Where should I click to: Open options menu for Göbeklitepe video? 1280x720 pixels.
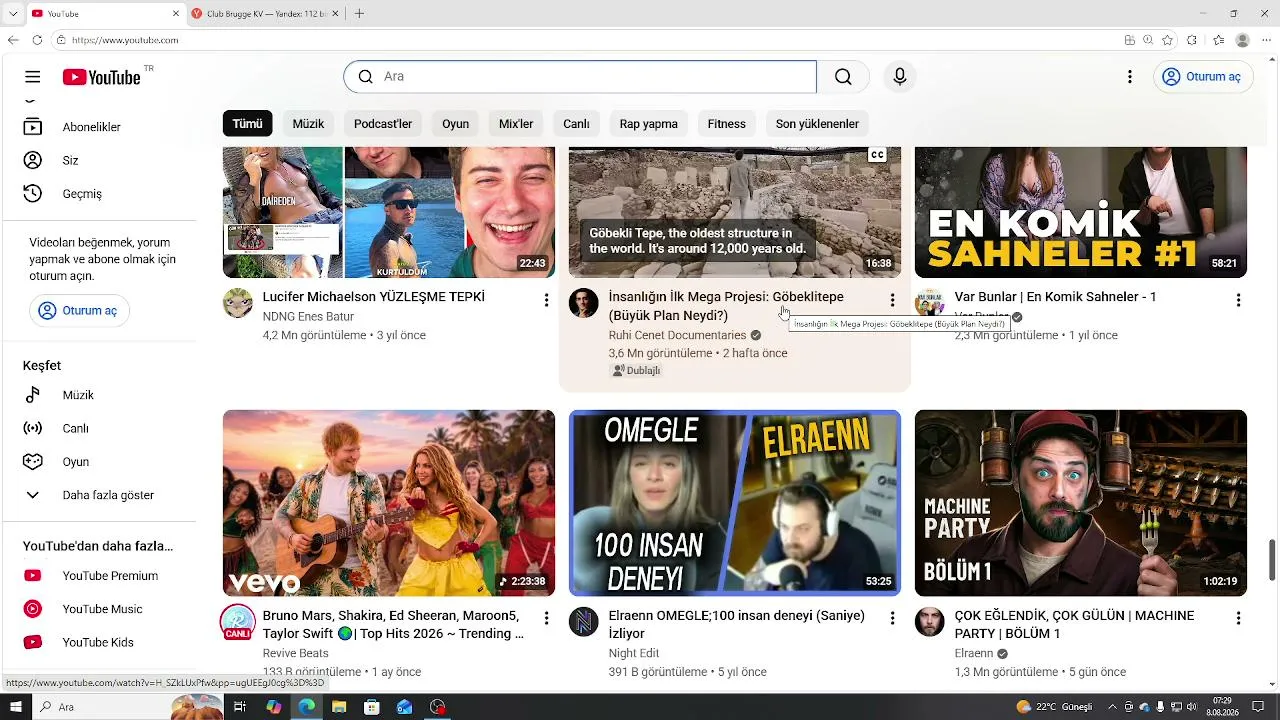[892, 300]
